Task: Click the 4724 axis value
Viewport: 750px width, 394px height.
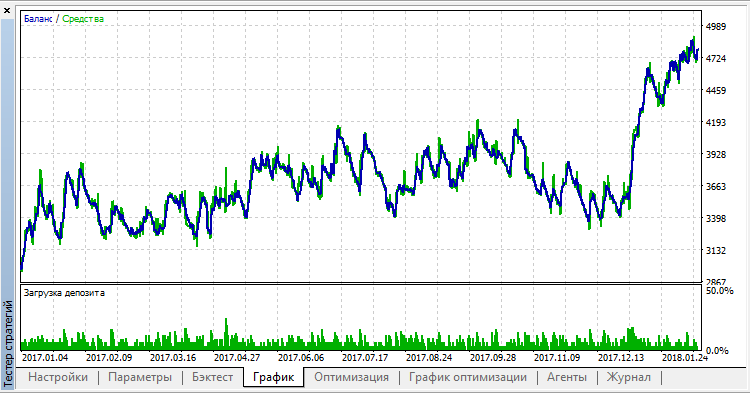Action: 716,59
